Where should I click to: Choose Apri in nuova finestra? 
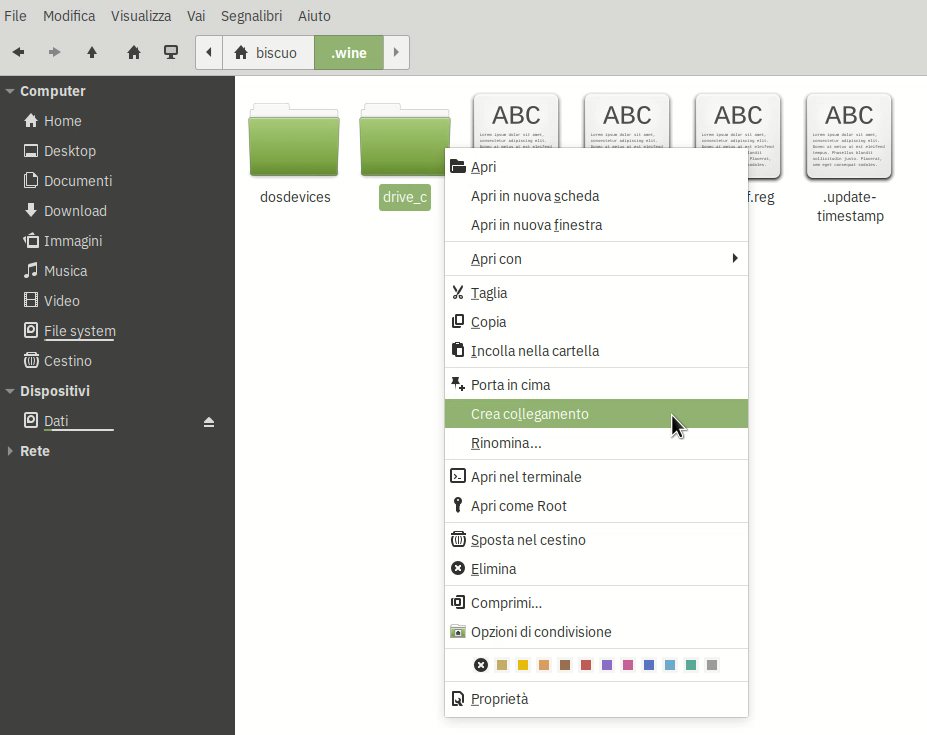pyautogui.click(x=596, y=225)
